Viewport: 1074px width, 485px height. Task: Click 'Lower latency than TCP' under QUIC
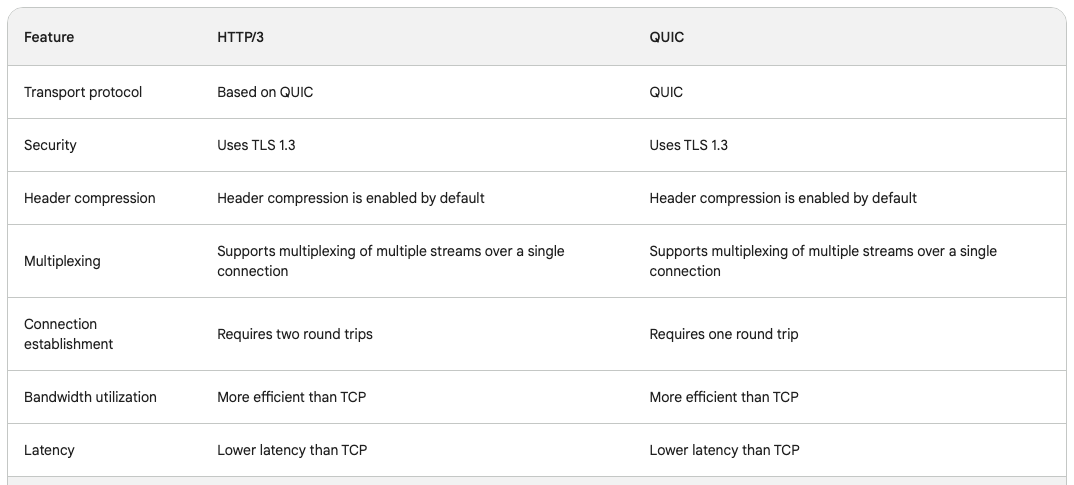pyautogui.click(x=724, y=450)
